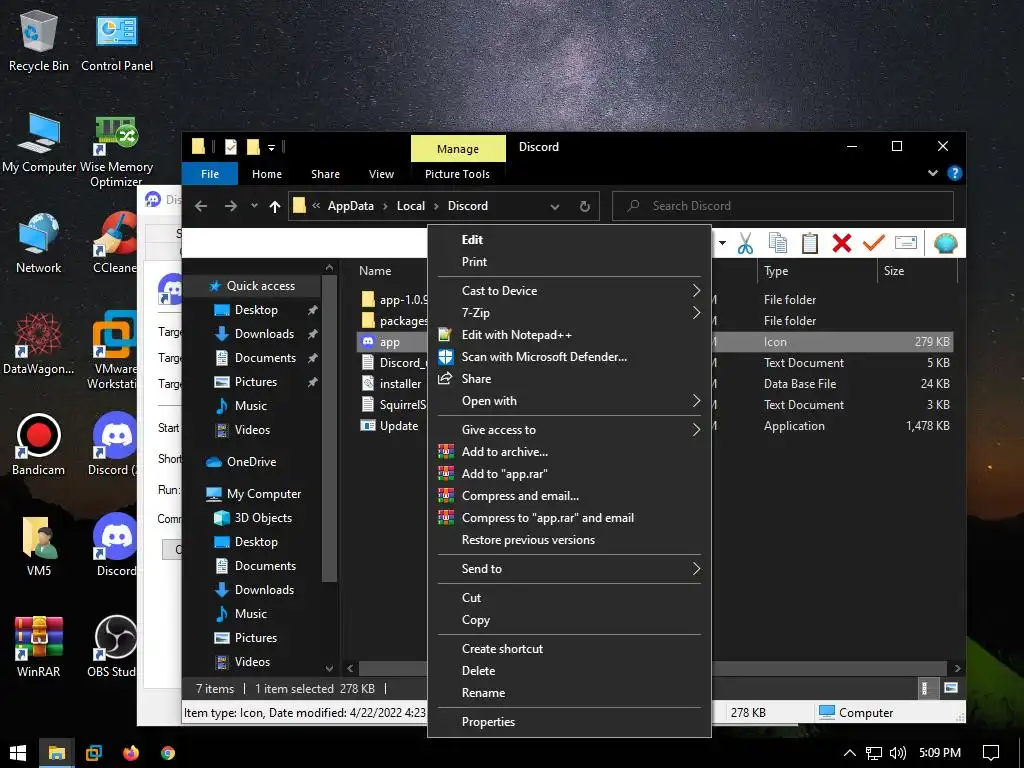The image size is (1024, 768).
Task: Click the Copy toolbar icon
Action: [x=777, y=244]
